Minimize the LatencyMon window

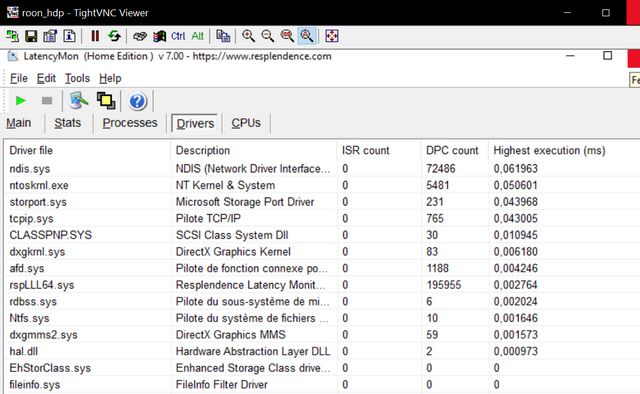coord(571,56)
